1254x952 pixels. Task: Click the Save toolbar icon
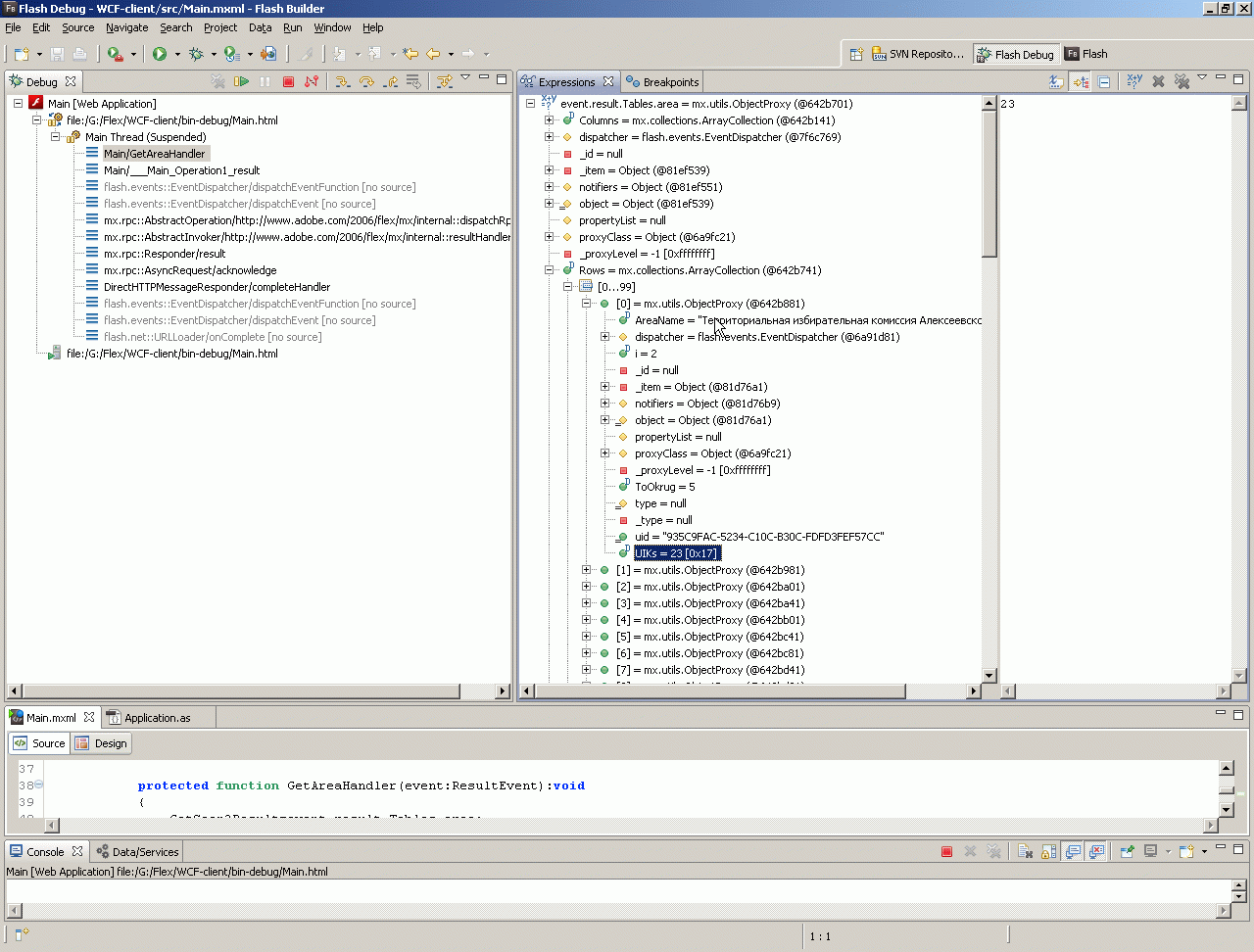coord(57,54)
